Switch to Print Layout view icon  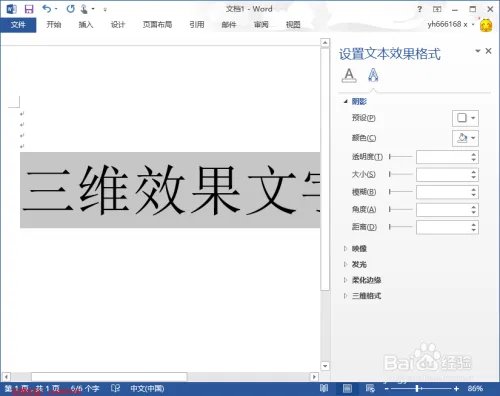(x=347, y=388)
